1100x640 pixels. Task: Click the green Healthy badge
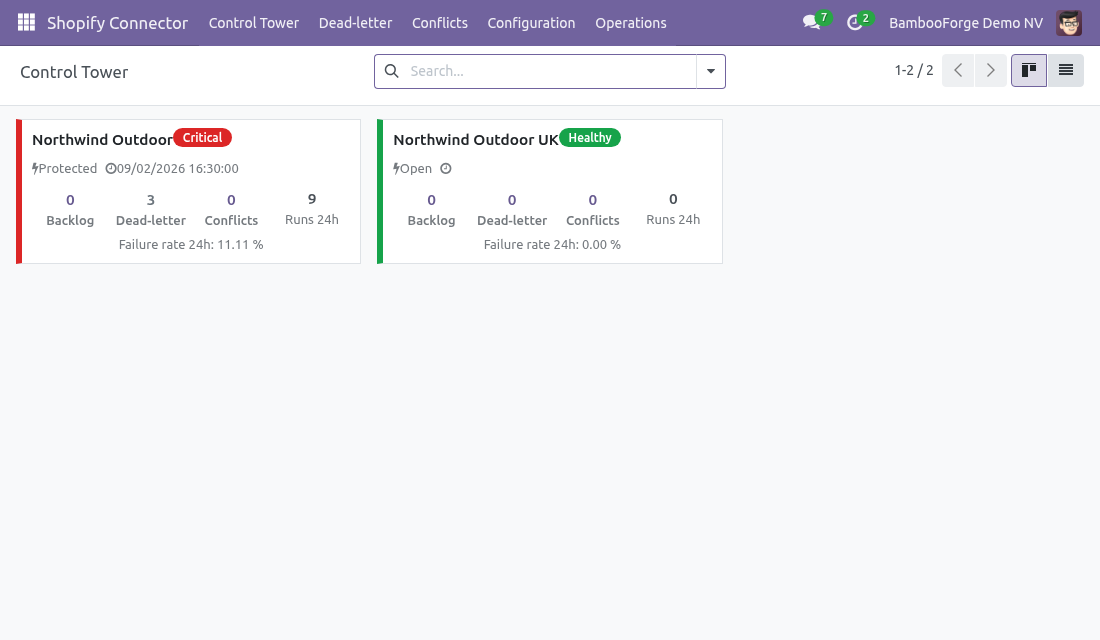point(589,138)
